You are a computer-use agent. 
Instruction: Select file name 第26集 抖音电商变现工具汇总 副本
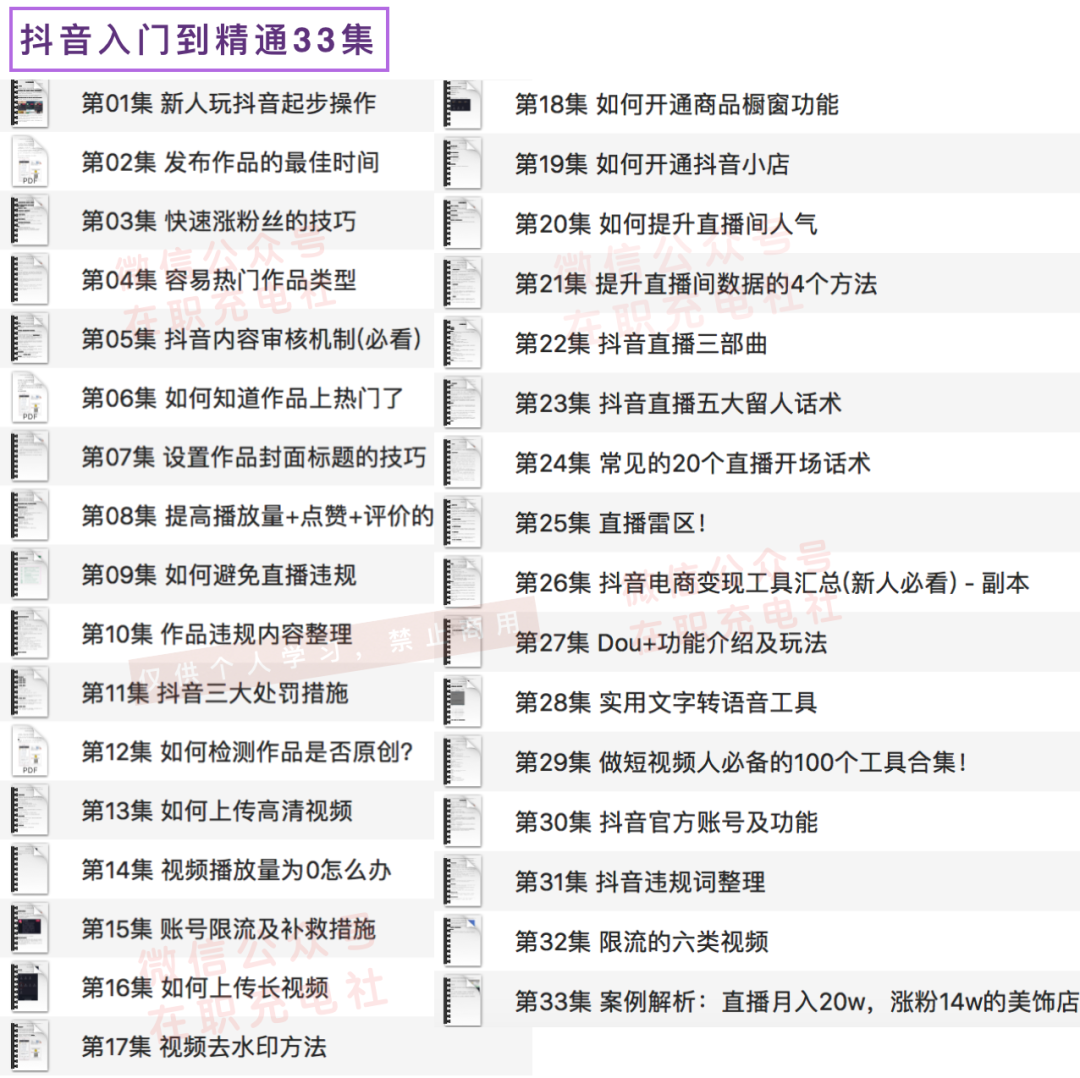click(x=773, y=583)
